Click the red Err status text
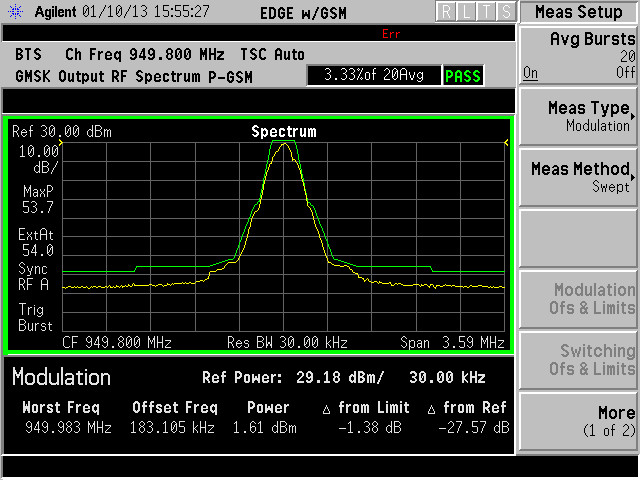This screenshot has width=640, height=480. click(x=391, y=34)
